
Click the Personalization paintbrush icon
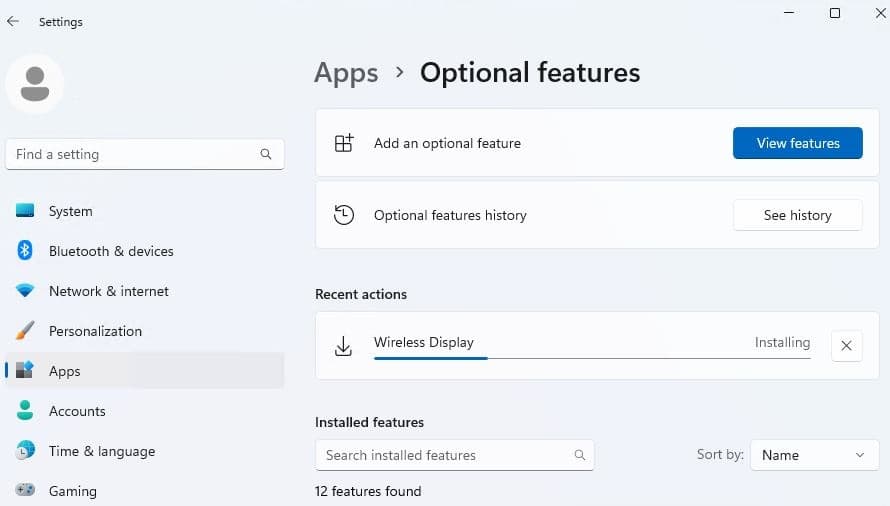pyautogui.click(x=25, y=331)
